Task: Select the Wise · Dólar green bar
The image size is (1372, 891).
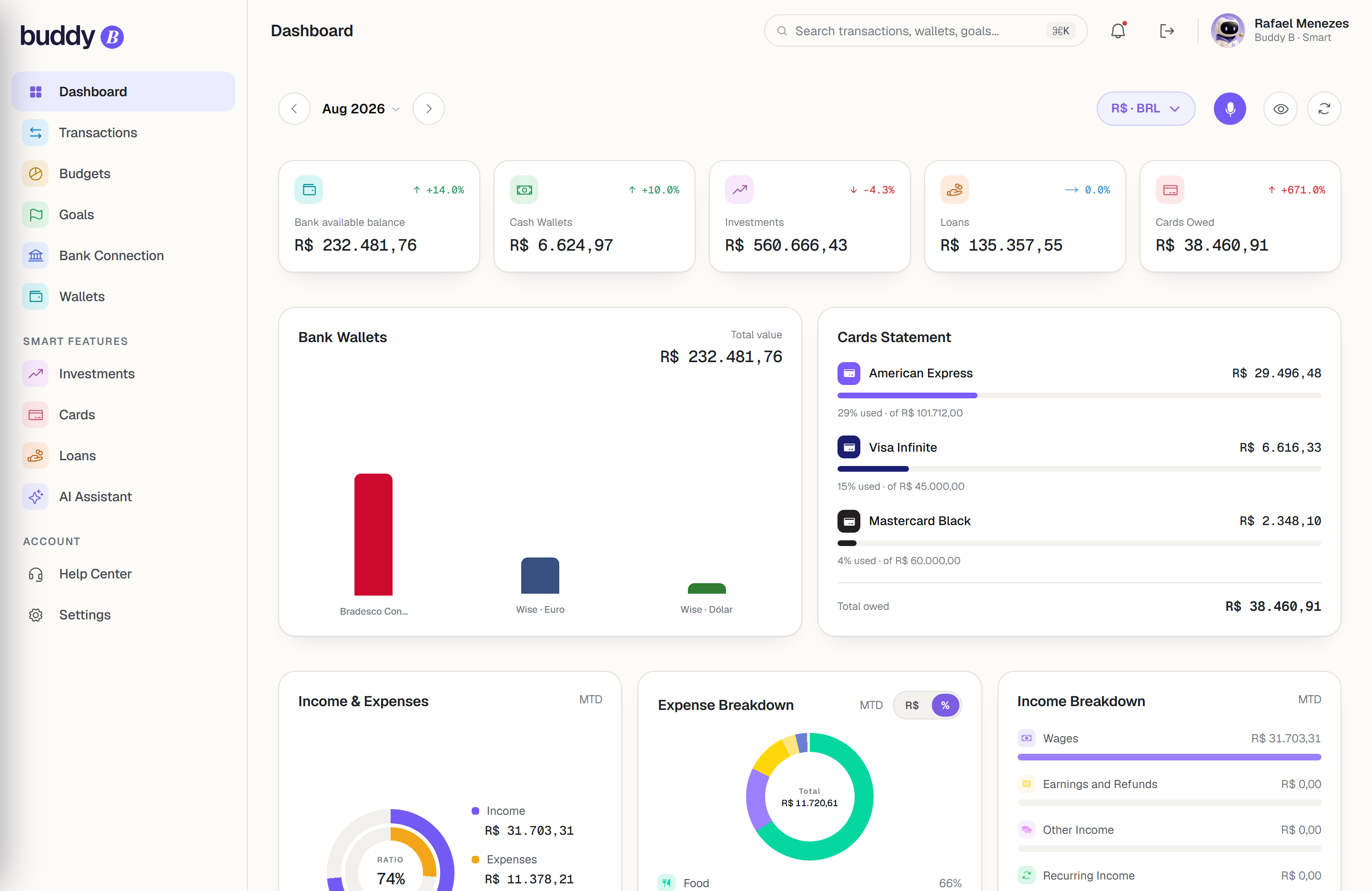Action: (707, 589)
